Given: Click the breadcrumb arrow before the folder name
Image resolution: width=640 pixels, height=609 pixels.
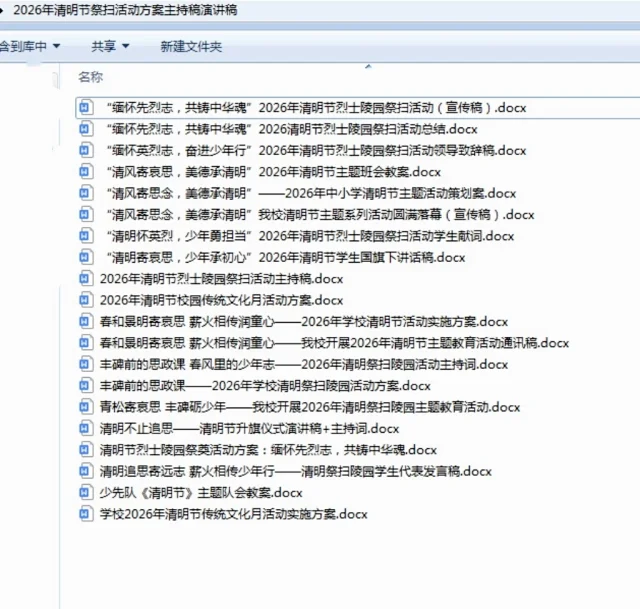Looking at the screenshot, I should [6, 10].
